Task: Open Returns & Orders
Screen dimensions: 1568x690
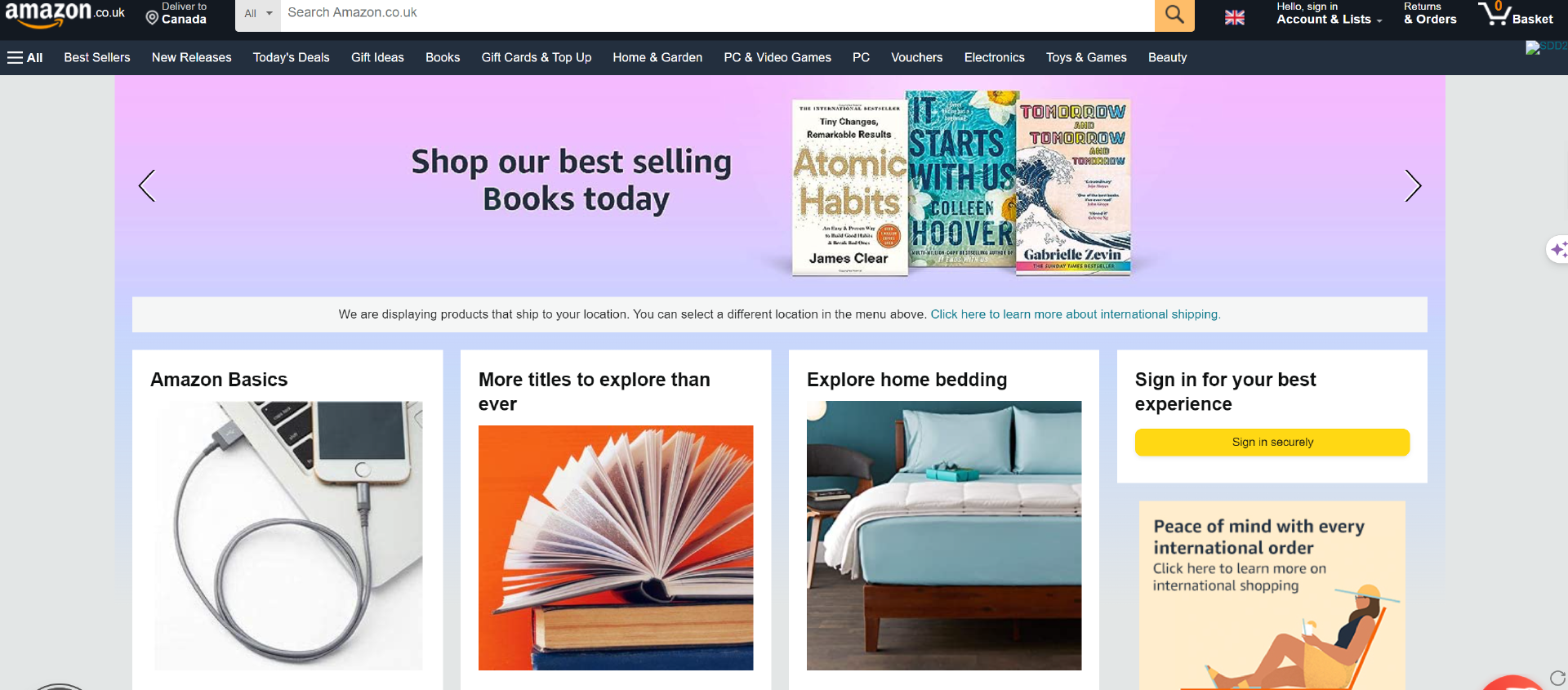Action: (1430, 14)
